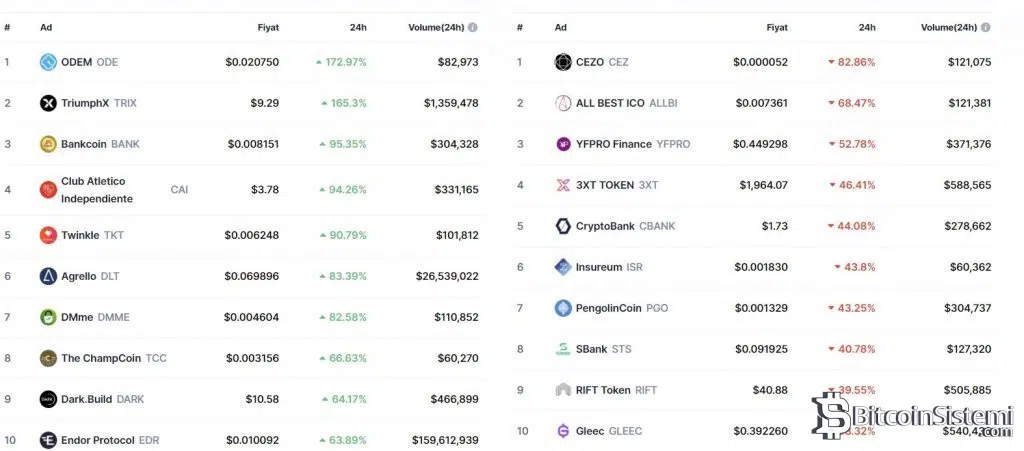The height and width of the screenshot is (451, 1024).
Task: Sort left table by Fiyat column
Action: pos(267,28)
